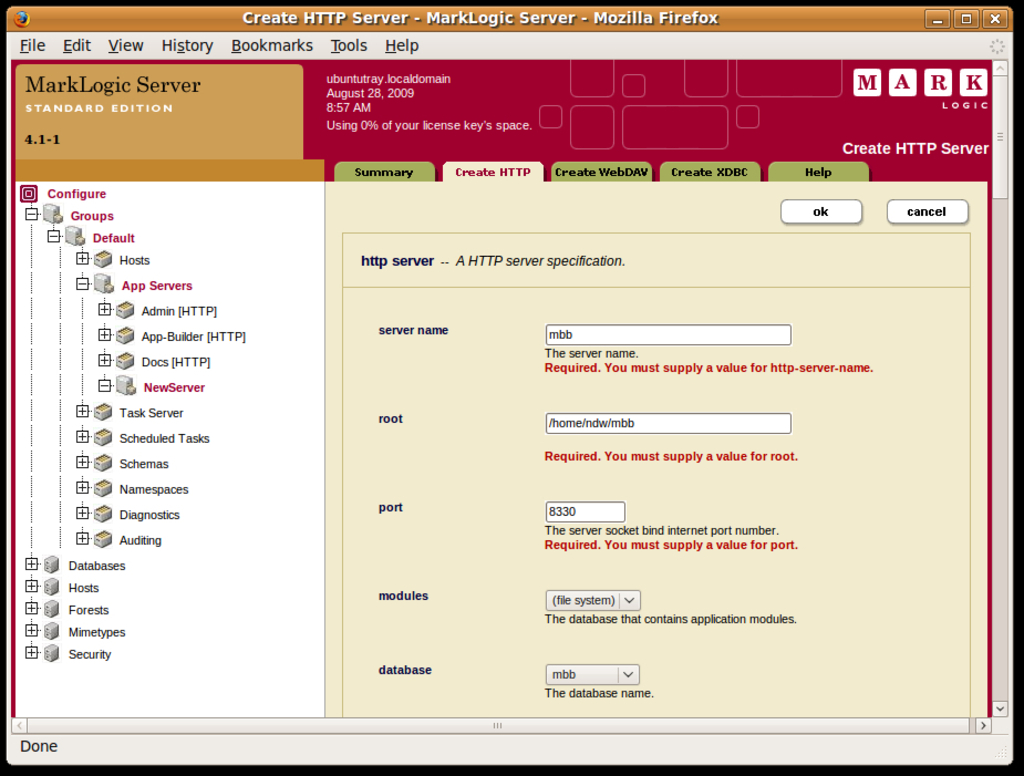Screen dimensions: 1024x776
Task: Collapse the Groups tree node
Action: (31, 214)
